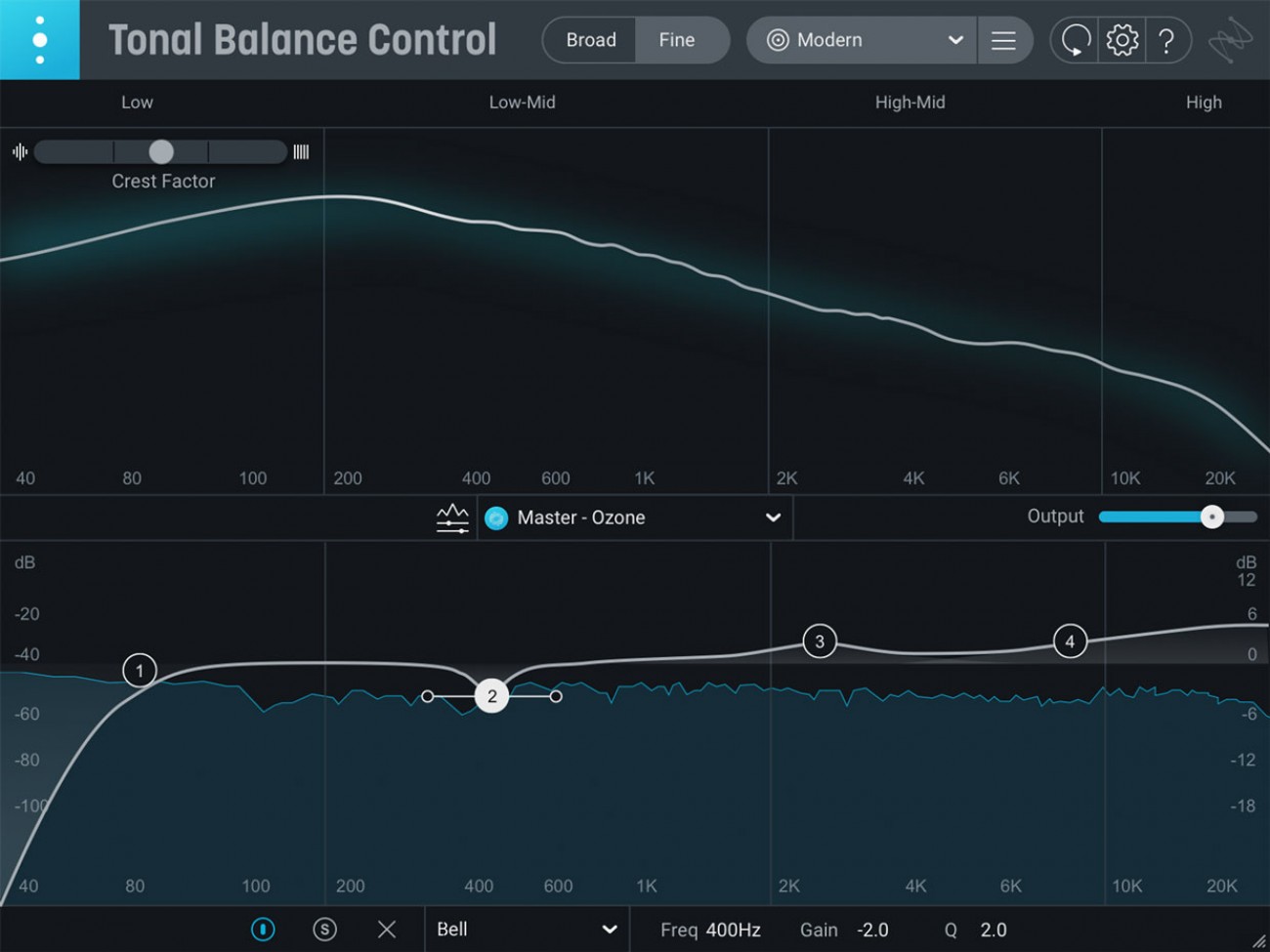Toggle the EQ band power button

click(263, 929)
